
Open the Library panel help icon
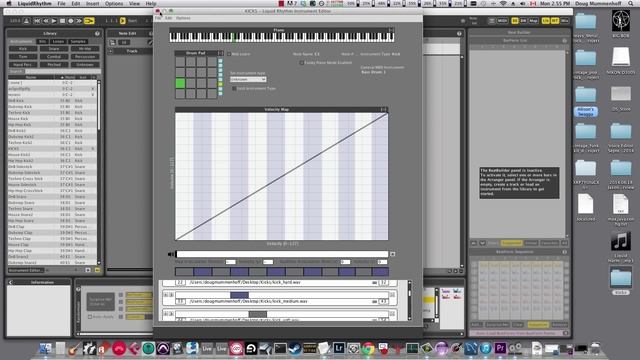97,33
